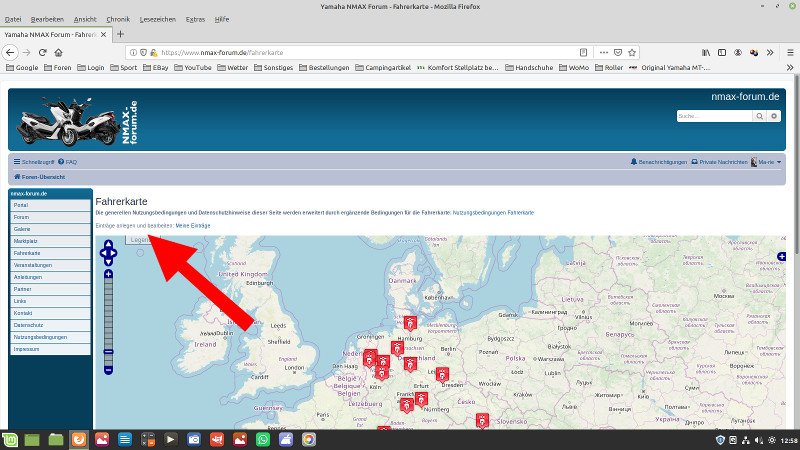Show more bookmarks via overflow chevron

pyautogui.click(x=789, y=68)
